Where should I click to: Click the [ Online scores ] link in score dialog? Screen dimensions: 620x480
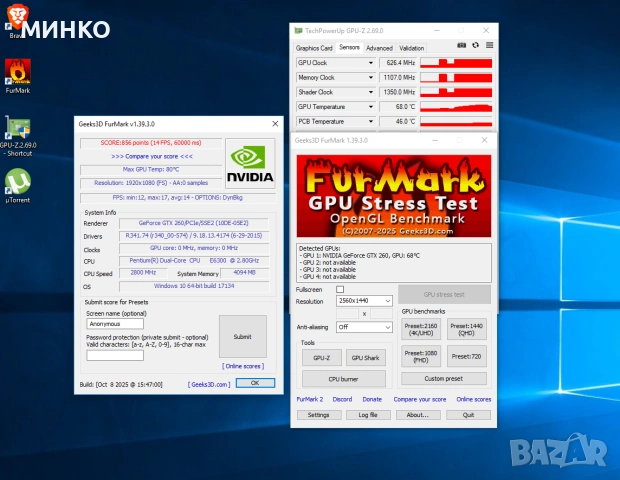pos(243,366)
